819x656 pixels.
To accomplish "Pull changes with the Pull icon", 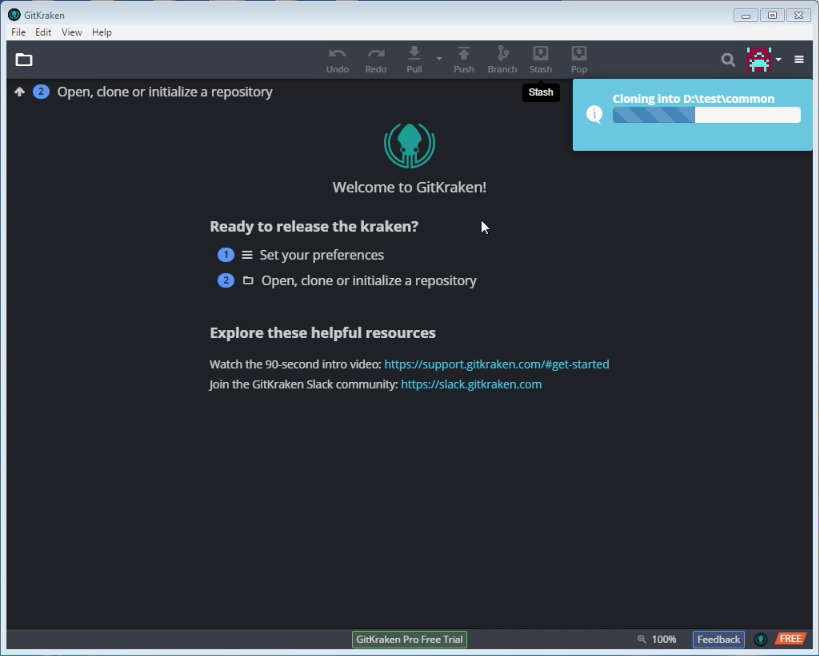I will pyautogui.click(x=414, y=60).
